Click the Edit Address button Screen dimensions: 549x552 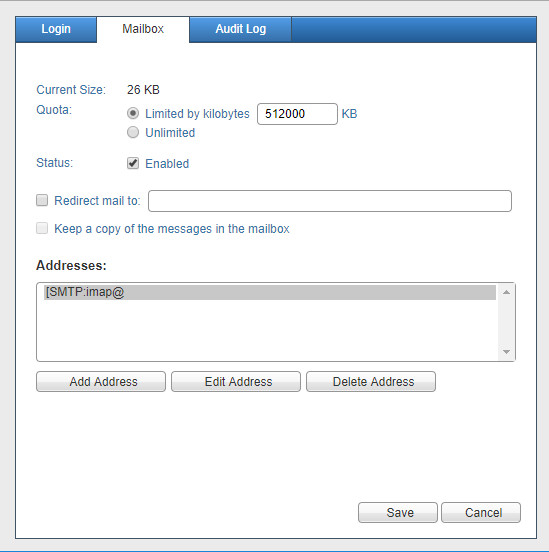pyautogui.click(x=236, y=382)
